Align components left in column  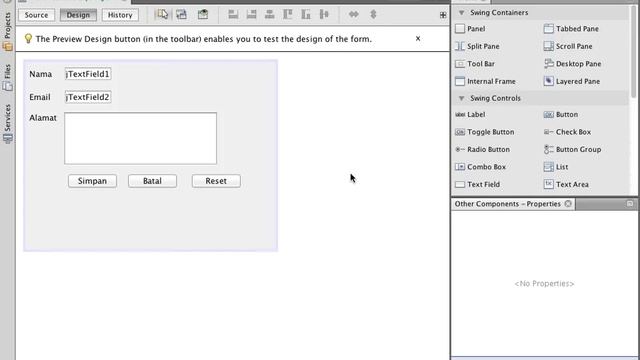[x=233, y=15]
